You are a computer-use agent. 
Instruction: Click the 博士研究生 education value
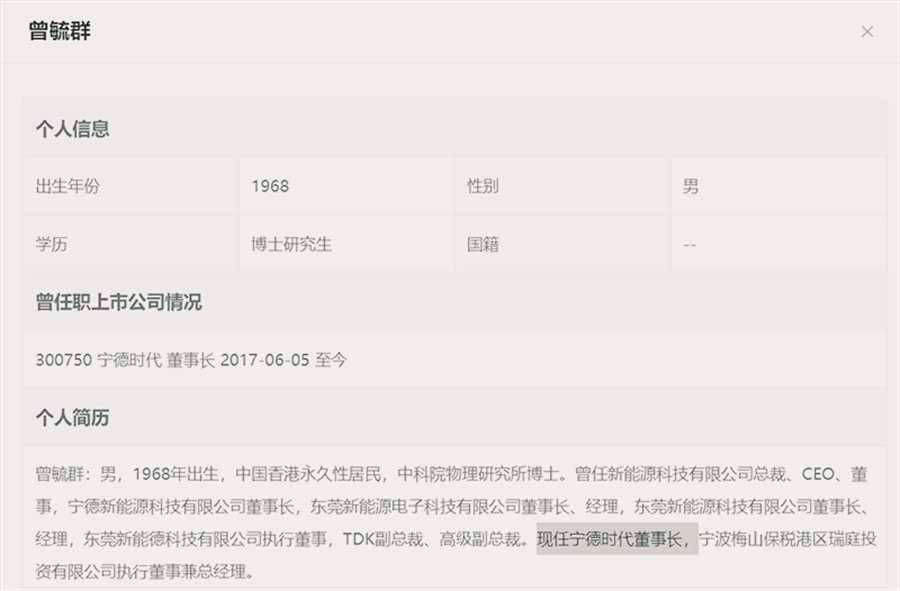coord(292,244)
